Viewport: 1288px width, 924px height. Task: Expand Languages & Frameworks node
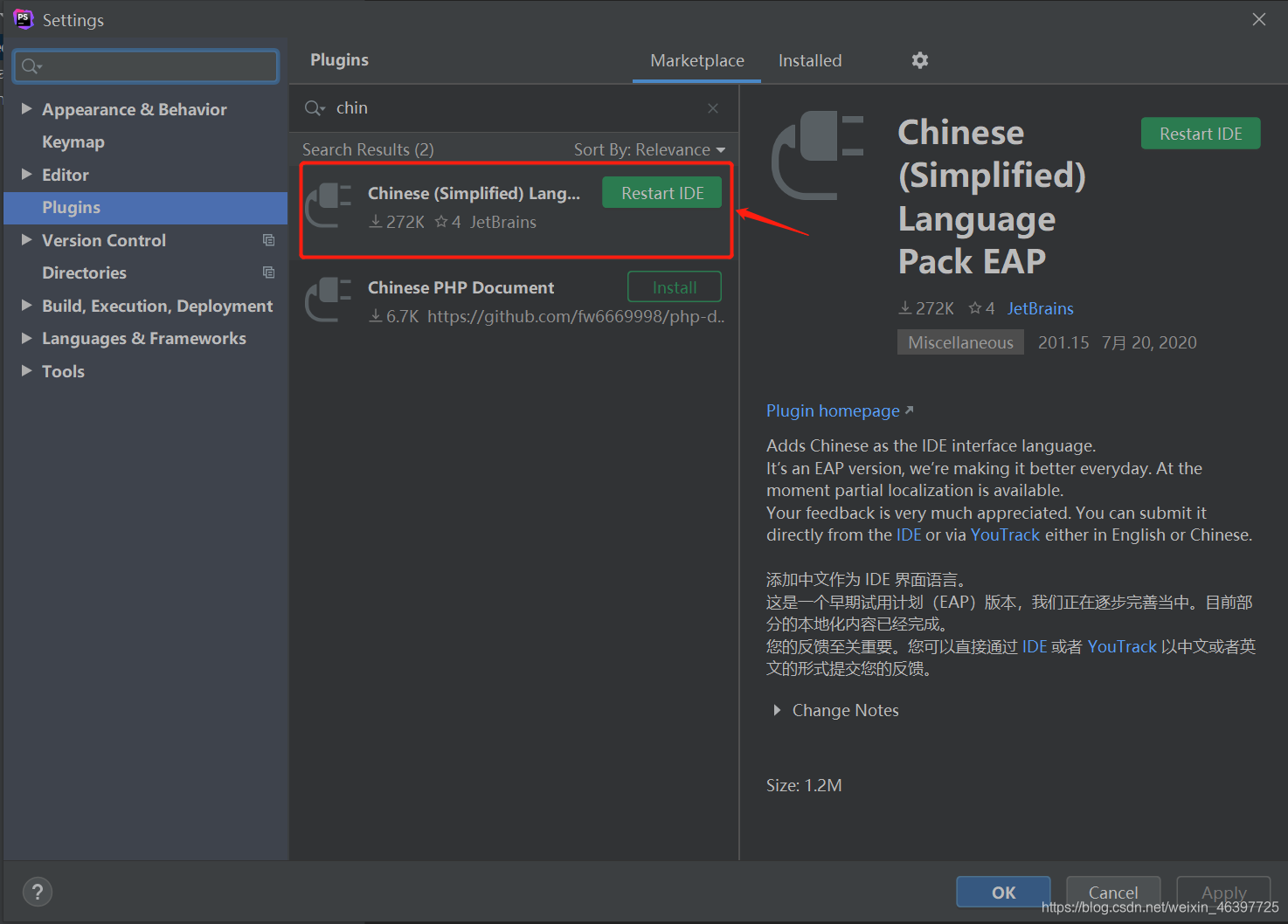(26, 337)
